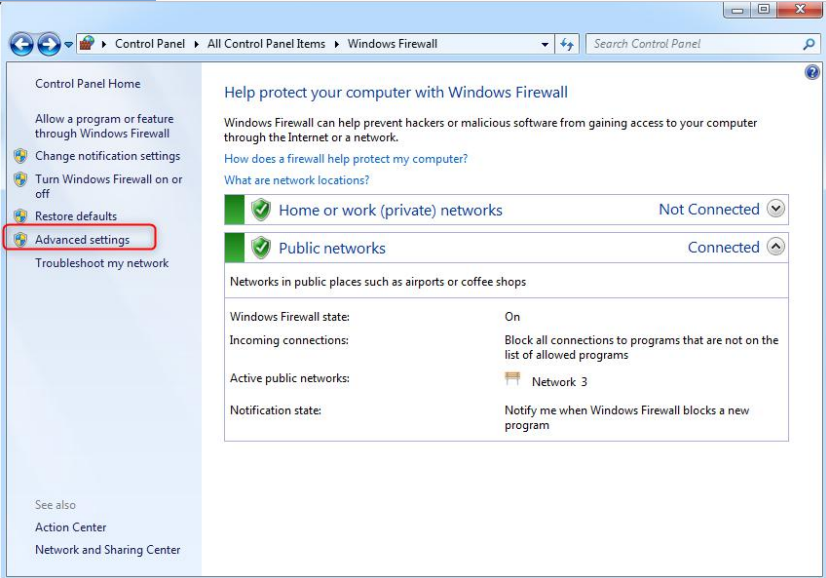
Task: Select Control Panel breadcrumb
Action: (150, 44)
